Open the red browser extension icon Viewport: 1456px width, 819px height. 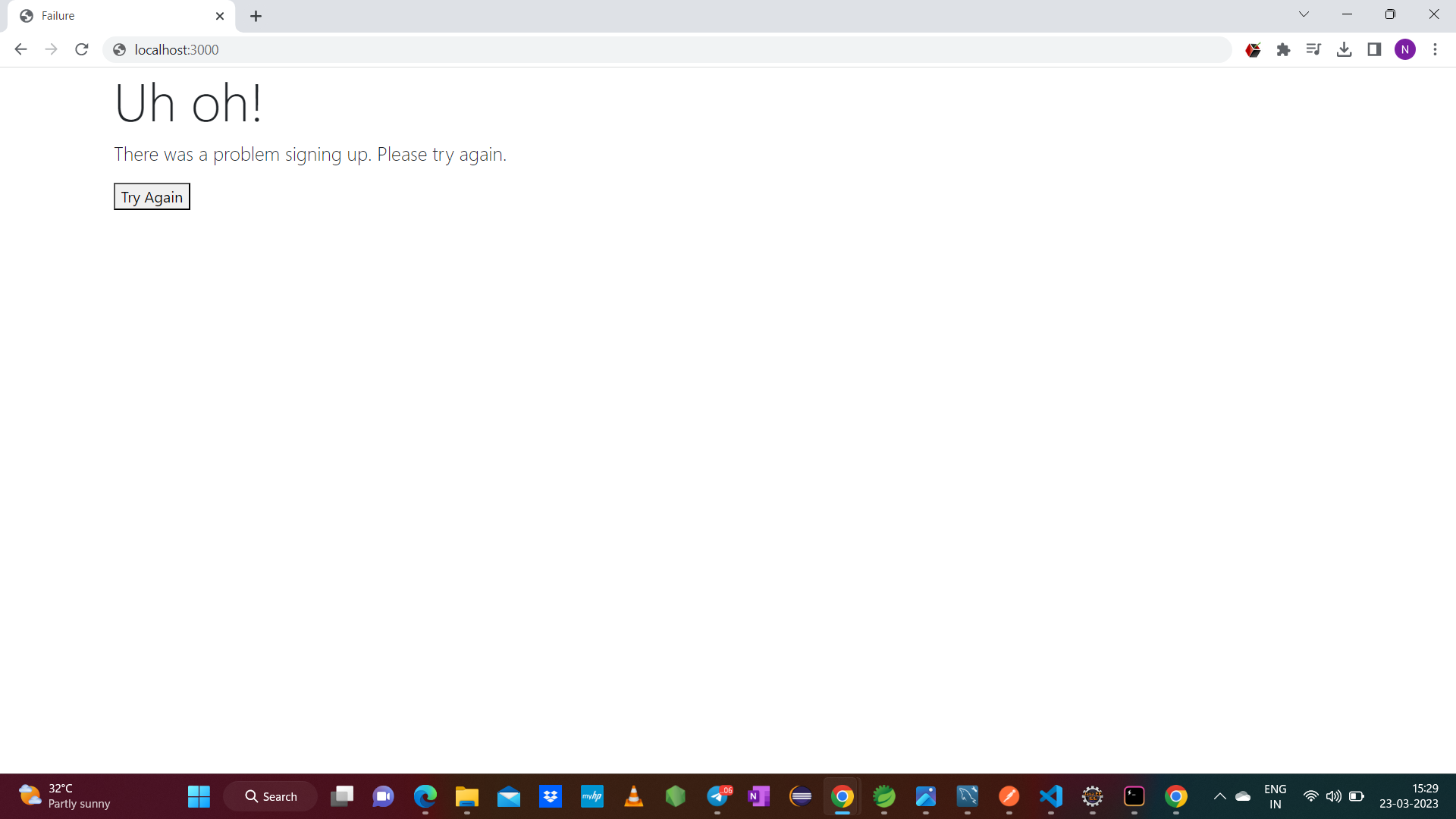coord(1253,49)
